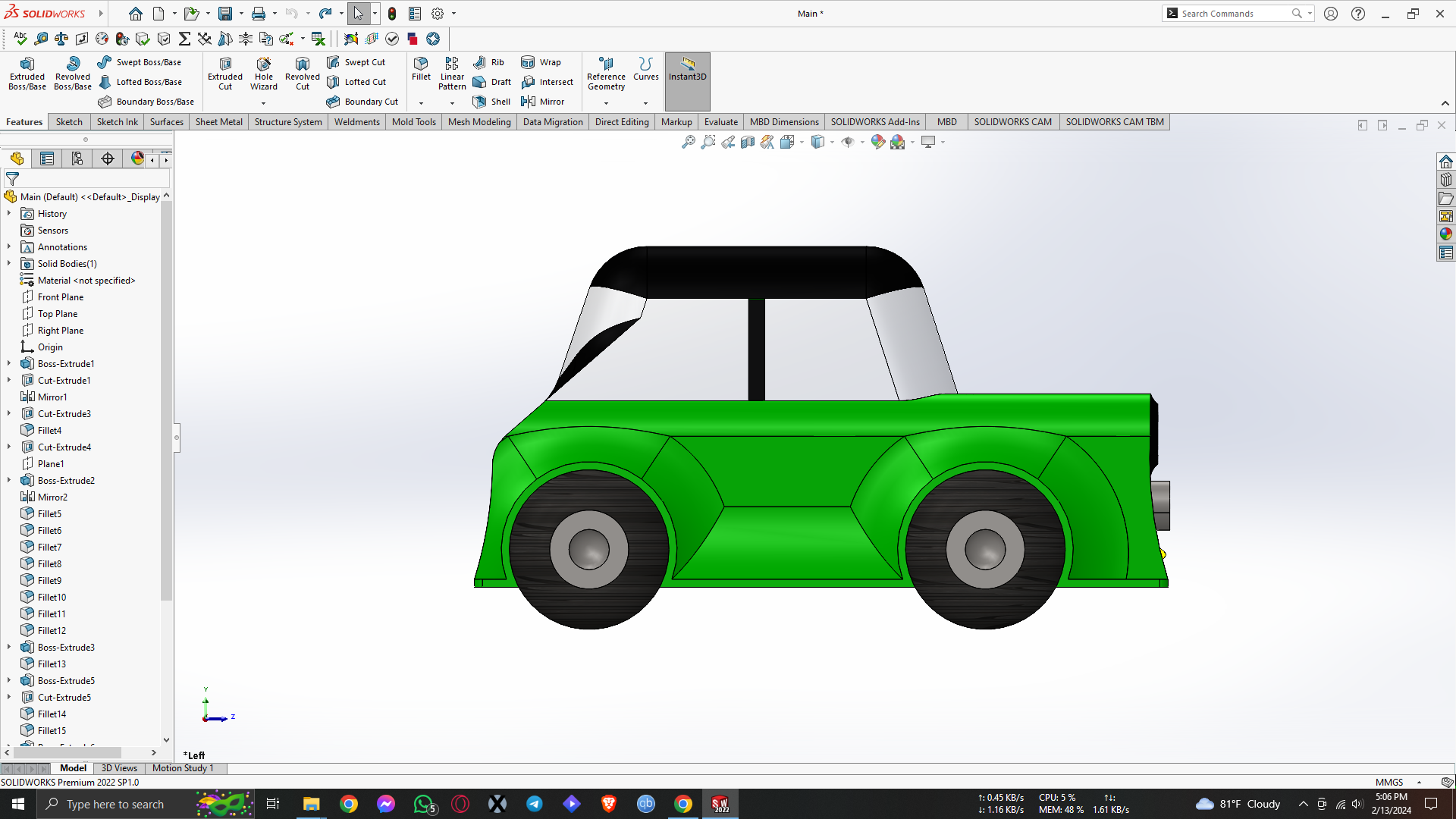Click the Motion Study 1 tab

pos(183,768)
